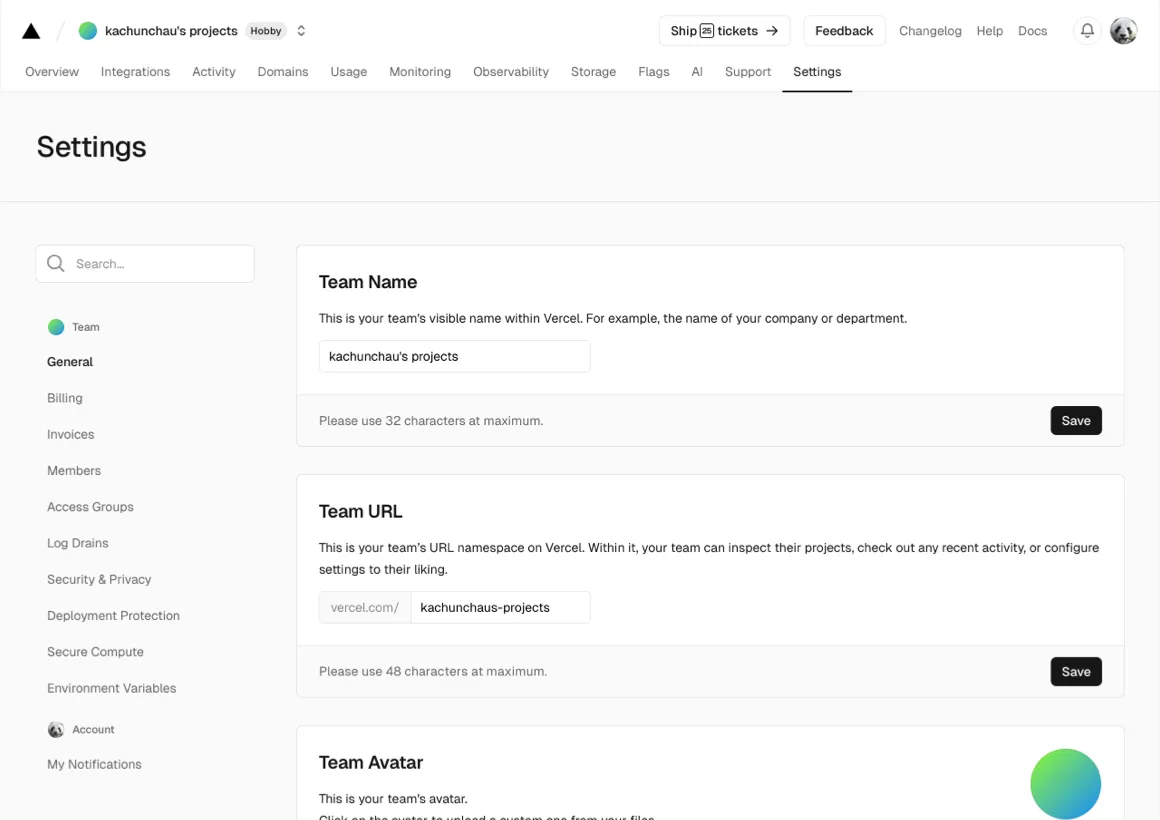
Task: Click the Team Name input field
Action: click(x=454, y=356)
